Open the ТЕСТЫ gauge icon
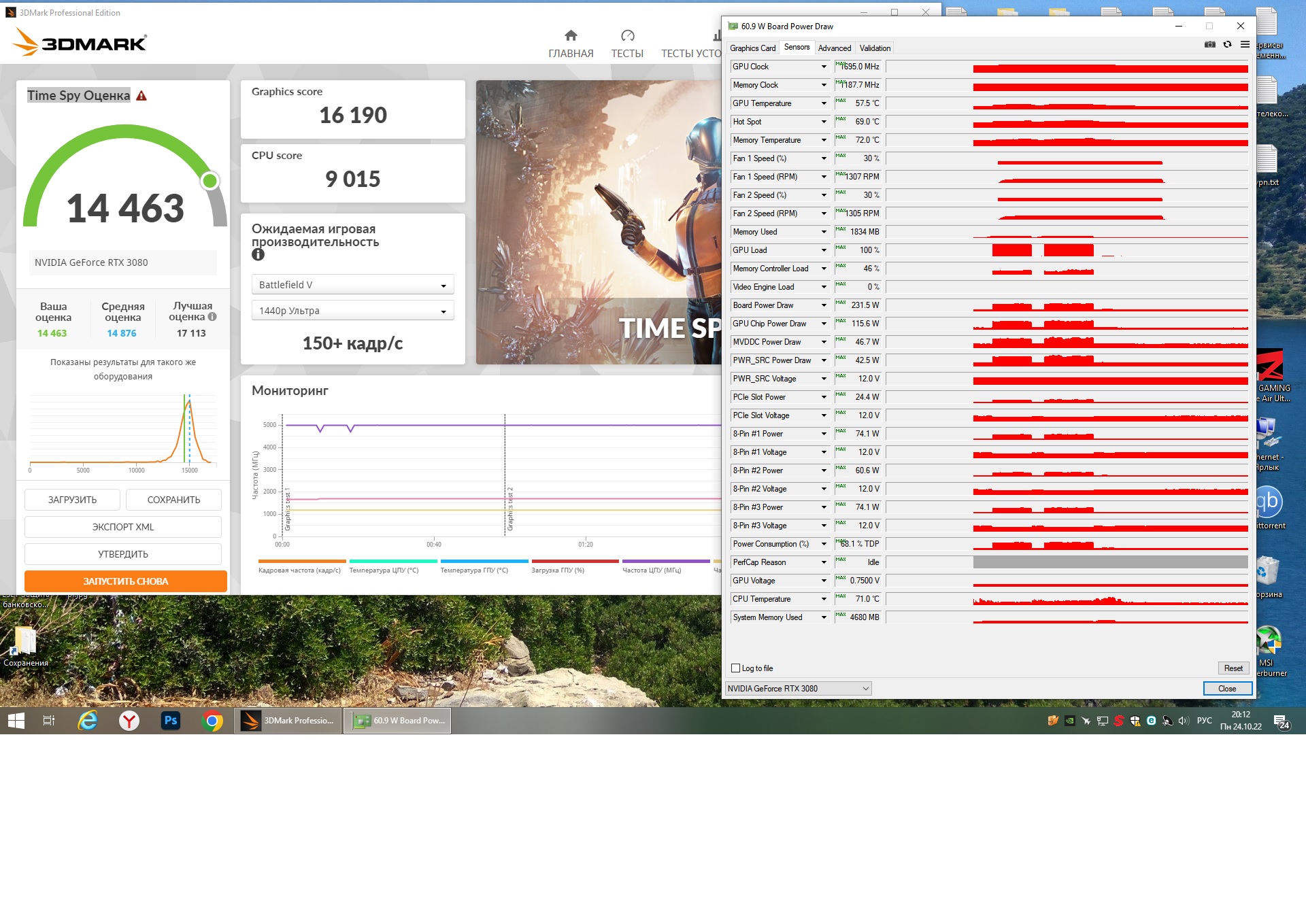This screenshot has width=1306, height=924. click(627, 35)
